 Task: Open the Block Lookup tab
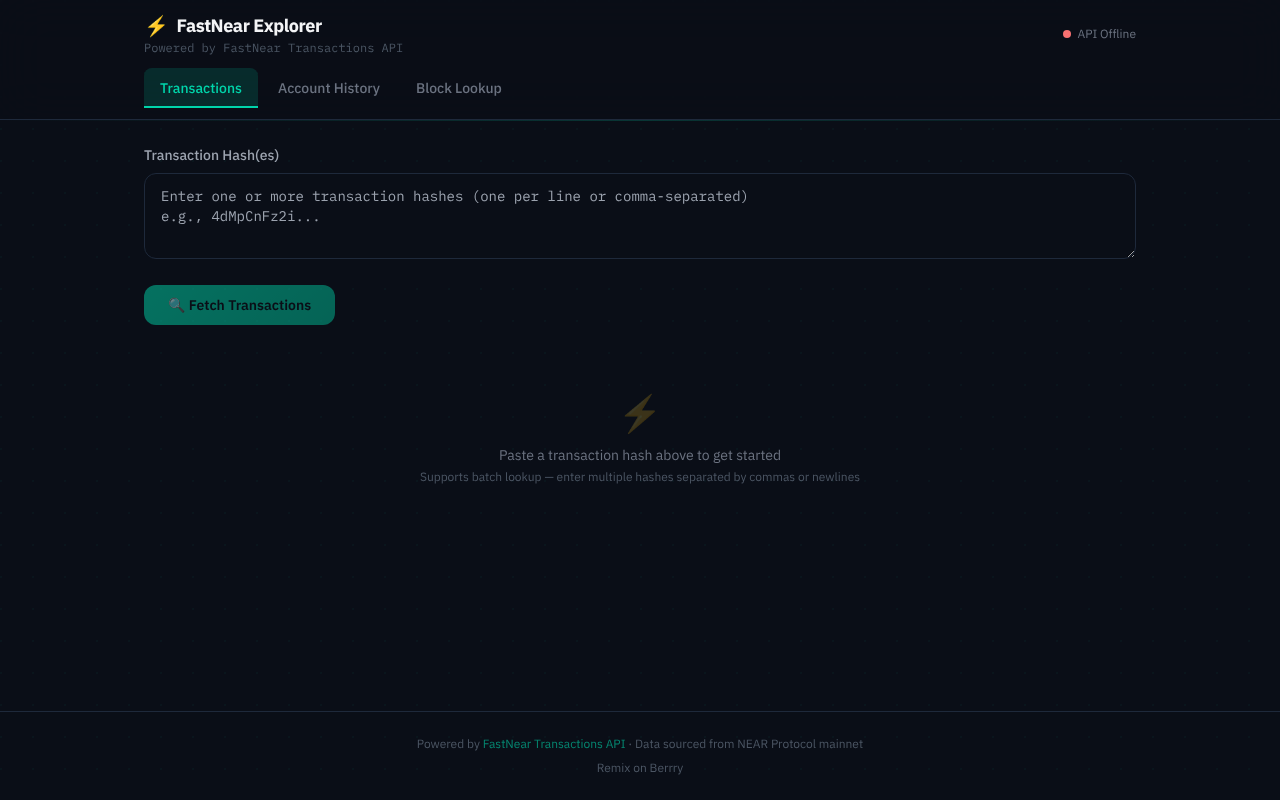point(458,88)
